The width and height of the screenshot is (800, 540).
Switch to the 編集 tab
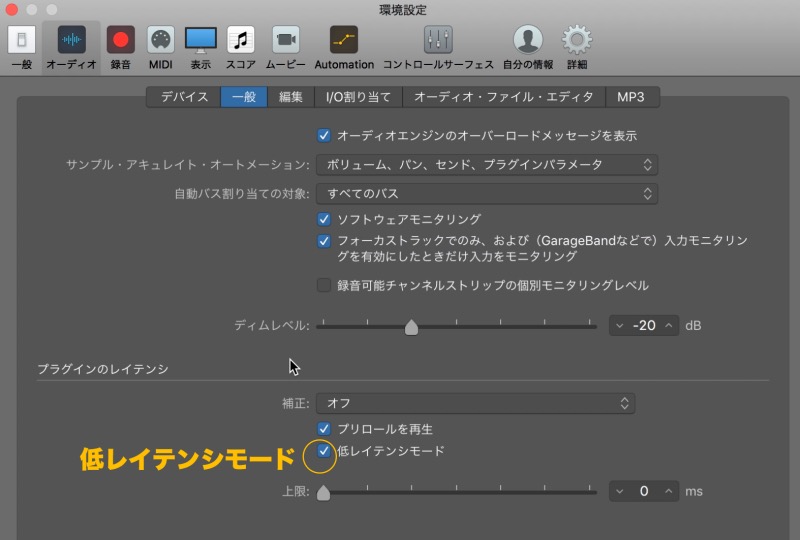coord(290,97)
